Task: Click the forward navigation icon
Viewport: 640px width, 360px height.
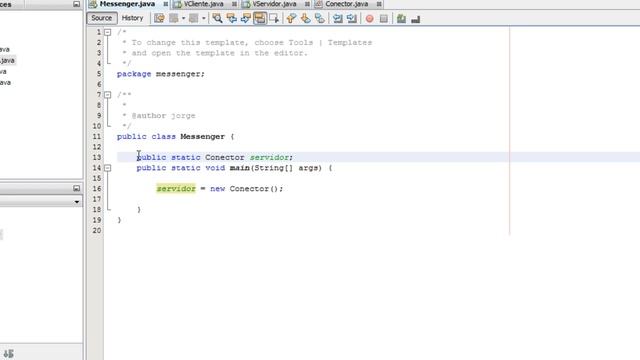Action: click(x=194, y=18)
